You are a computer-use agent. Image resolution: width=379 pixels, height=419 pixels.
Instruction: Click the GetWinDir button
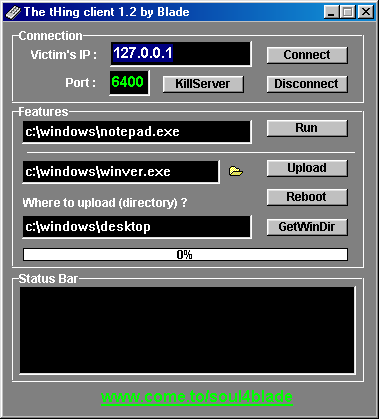pos(307,227)
